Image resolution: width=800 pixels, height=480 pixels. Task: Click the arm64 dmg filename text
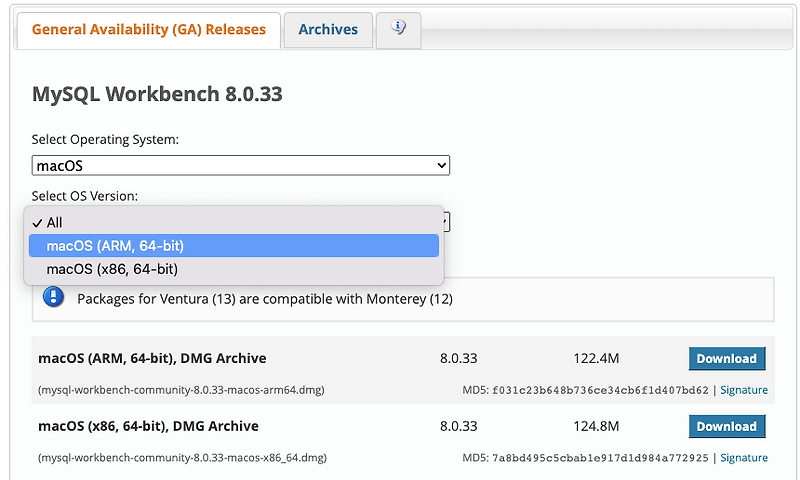181,390
